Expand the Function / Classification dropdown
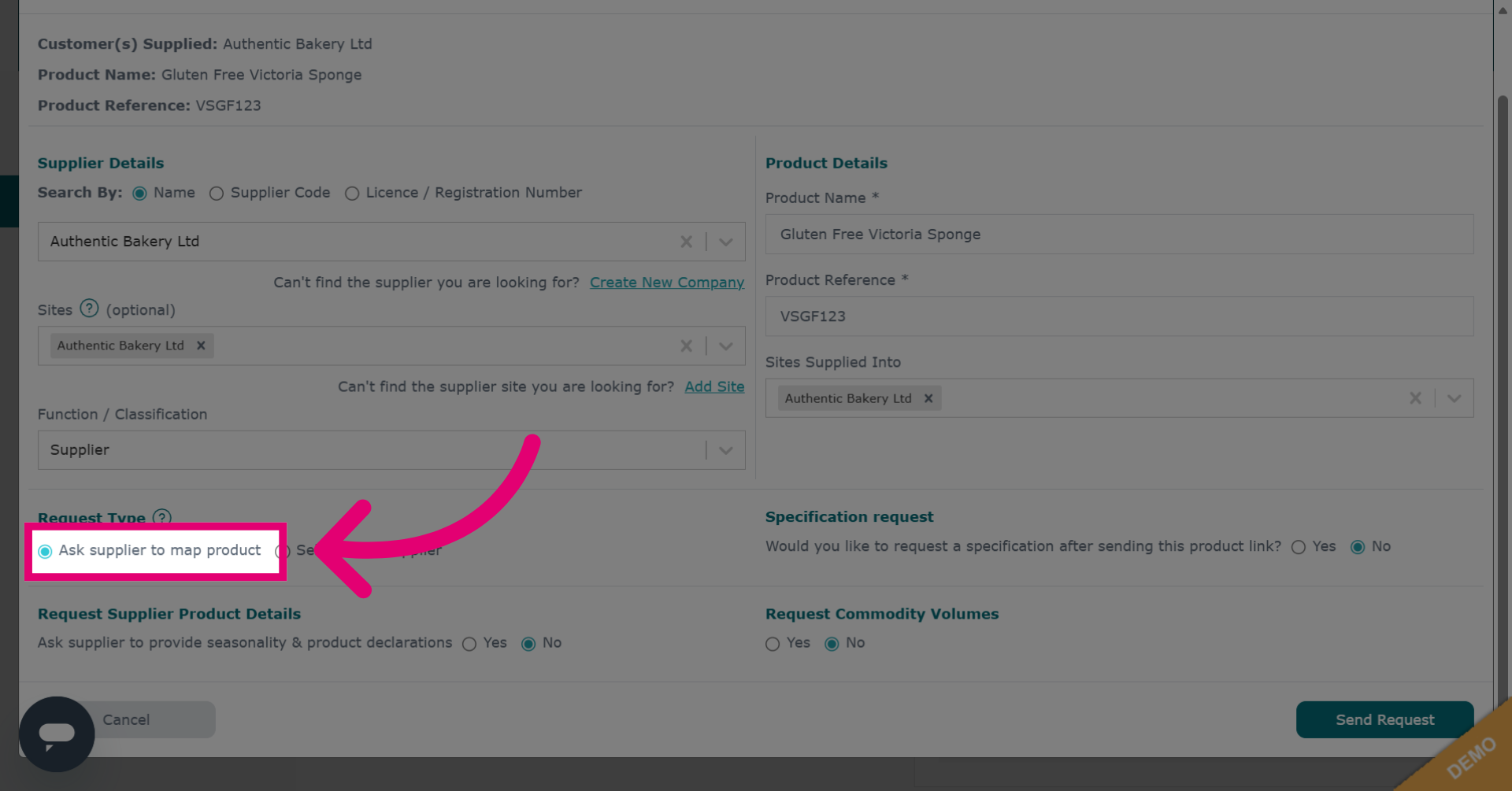 (726, 450)
